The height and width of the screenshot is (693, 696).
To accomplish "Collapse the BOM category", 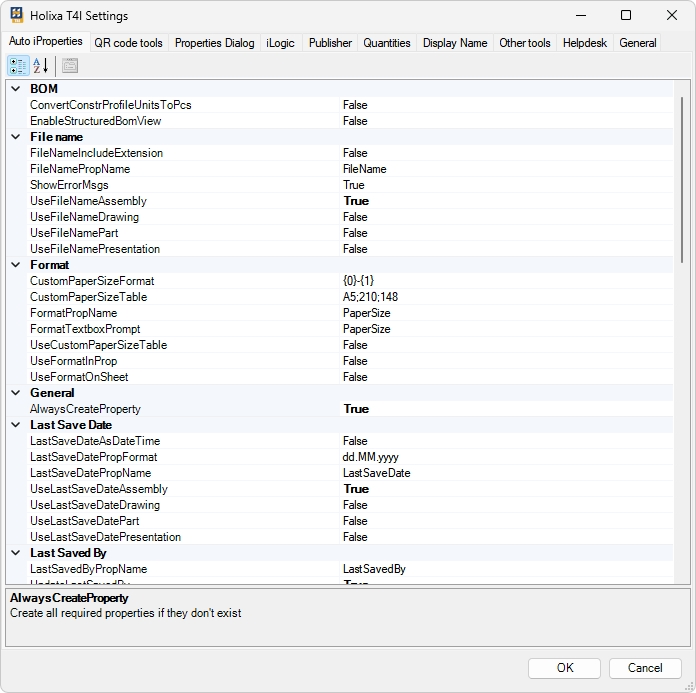I will tap(16, 89).
